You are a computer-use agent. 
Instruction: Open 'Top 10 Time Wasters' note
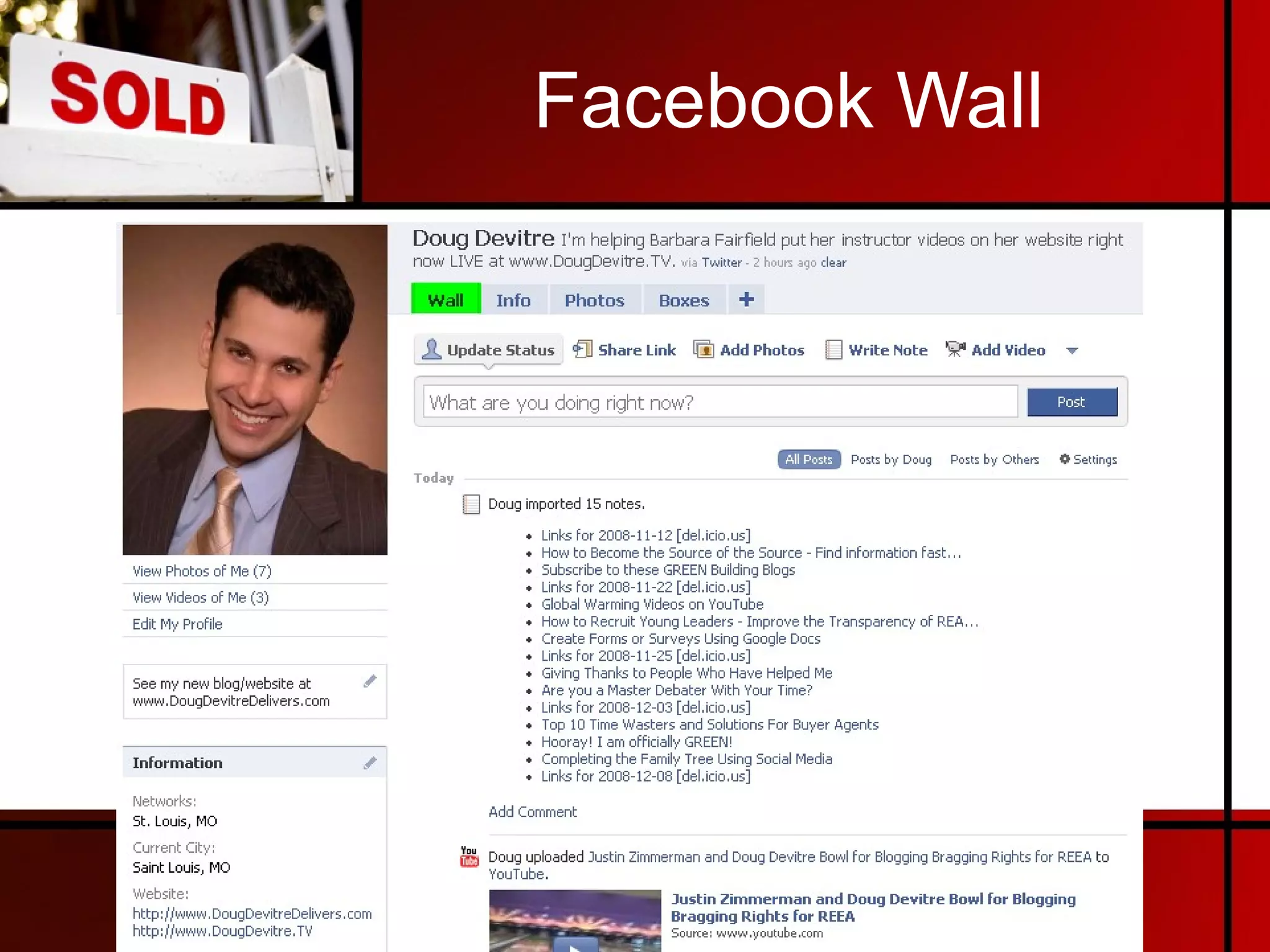click(x=710, y=725)
